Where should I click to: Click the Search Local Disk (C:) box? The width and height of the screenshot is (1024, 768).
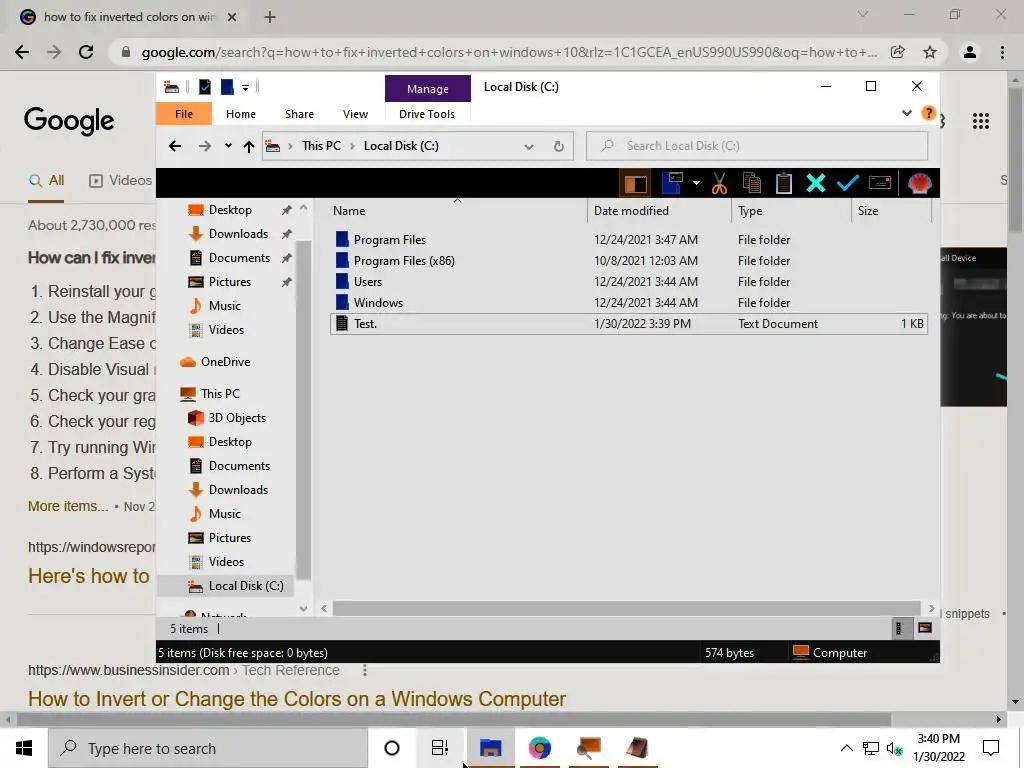point(757,146)
